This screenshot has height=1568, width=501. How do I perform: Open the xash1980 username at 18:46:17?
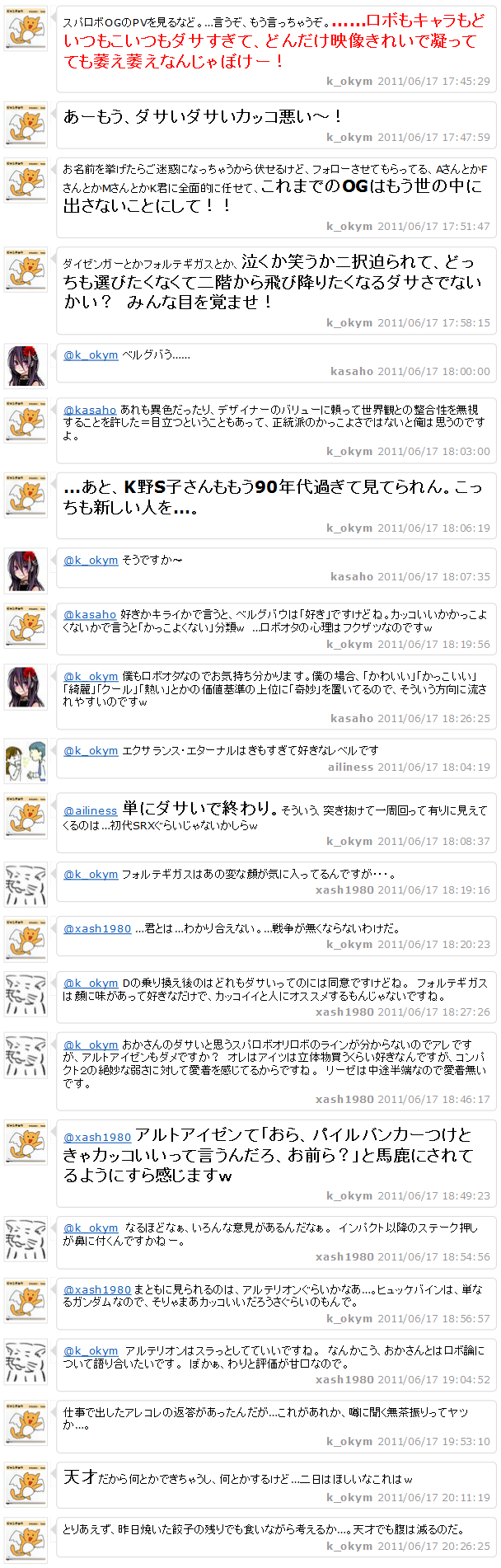point(344,1099)
